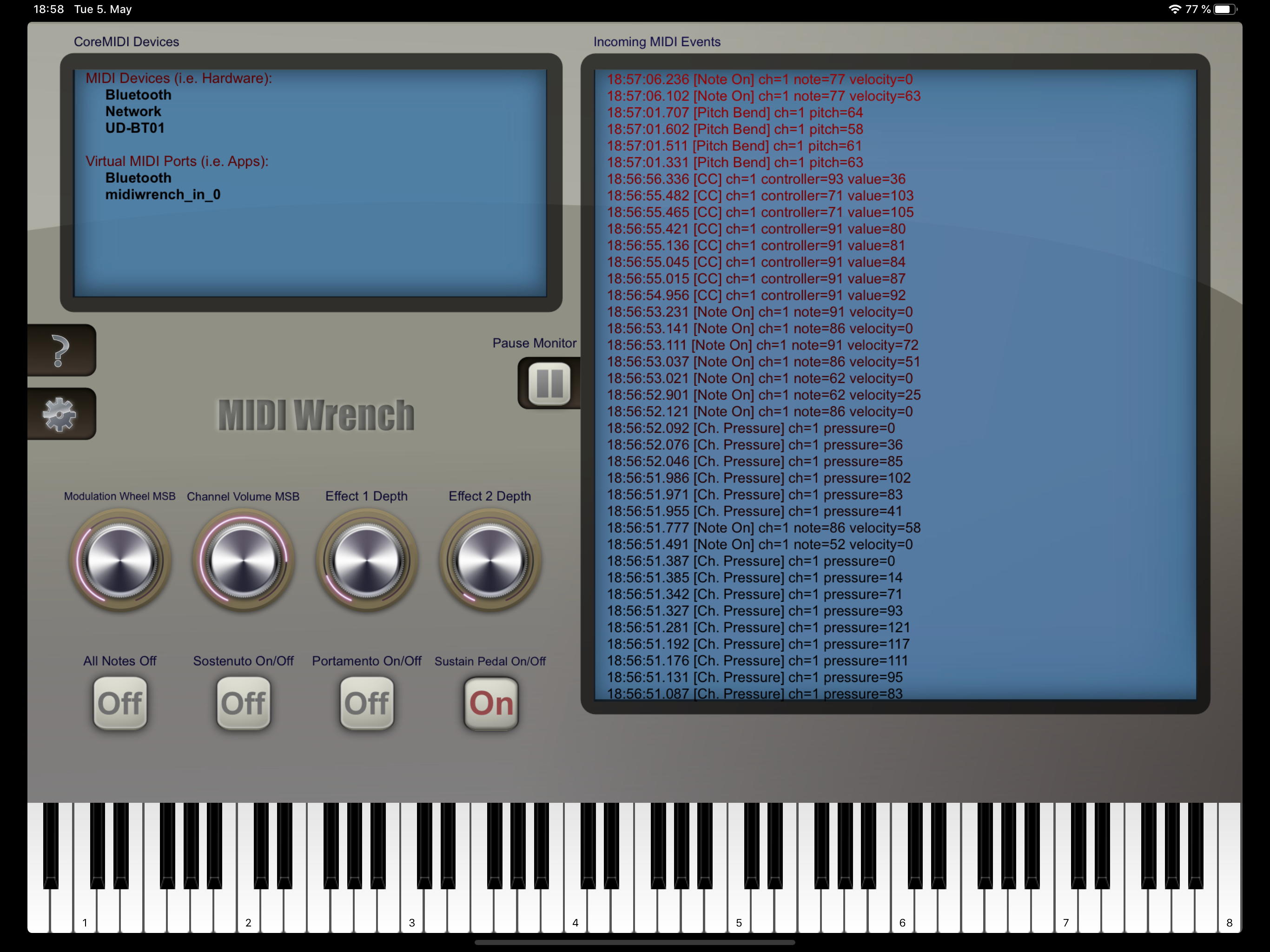Select Bluetooth under Virtual MIDI Ports
Viewport: 1270px width, 952px height.
tap(139, 178)
